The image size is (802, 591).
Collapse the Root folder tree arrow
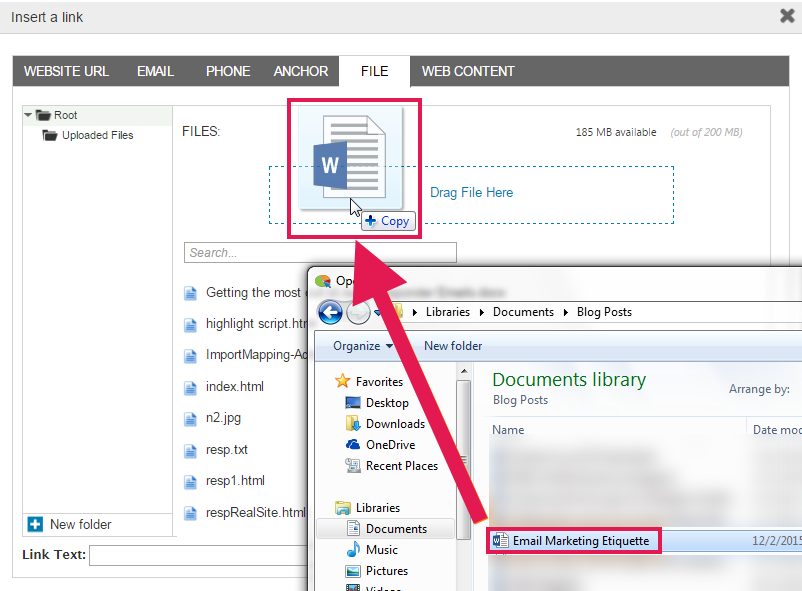pos(28,115)
